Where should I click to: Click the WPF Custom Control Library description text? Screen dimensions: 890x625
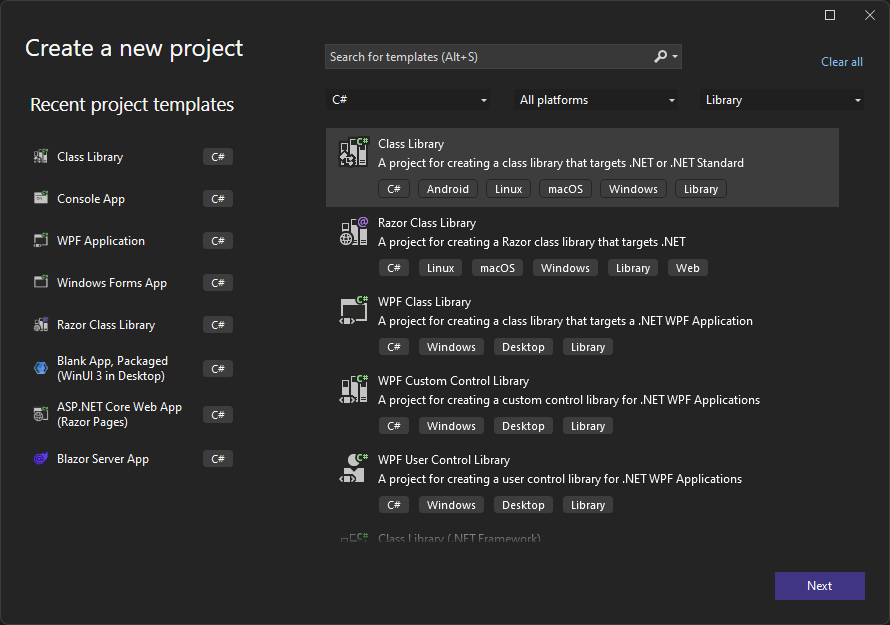point(569,400)
